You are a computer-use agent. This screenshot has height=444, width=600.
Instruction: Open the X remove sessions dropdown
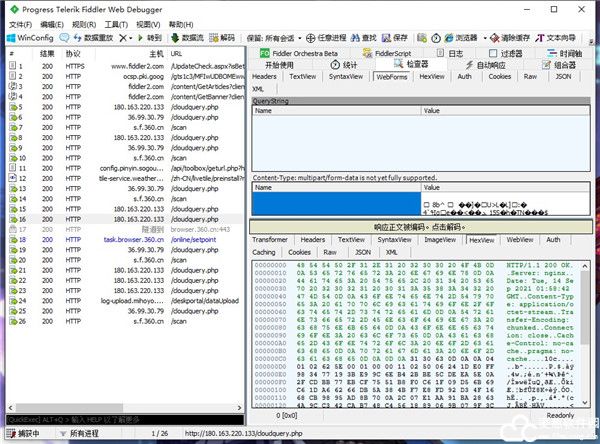pos(126,38)
